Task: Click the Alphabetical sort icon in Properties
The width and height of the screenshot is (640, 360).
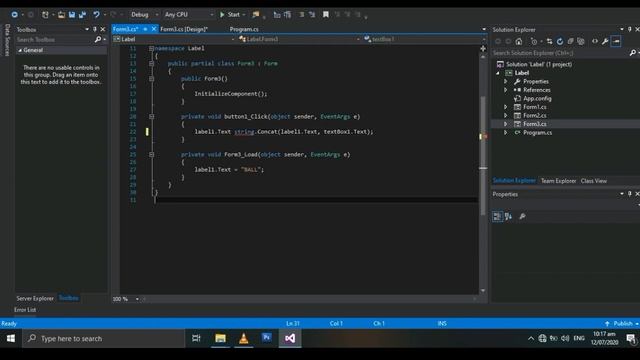Action: [508, 217]
